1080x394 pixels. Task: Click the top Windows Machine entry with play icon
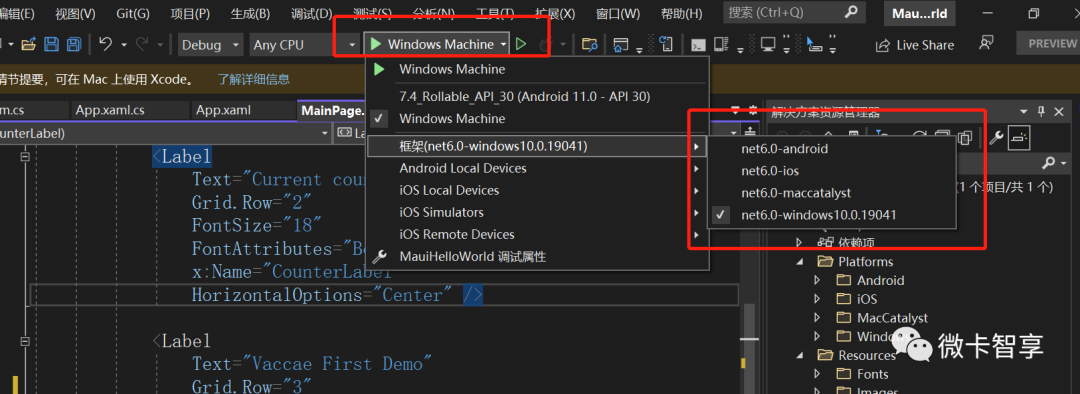[x=452, y=69]
